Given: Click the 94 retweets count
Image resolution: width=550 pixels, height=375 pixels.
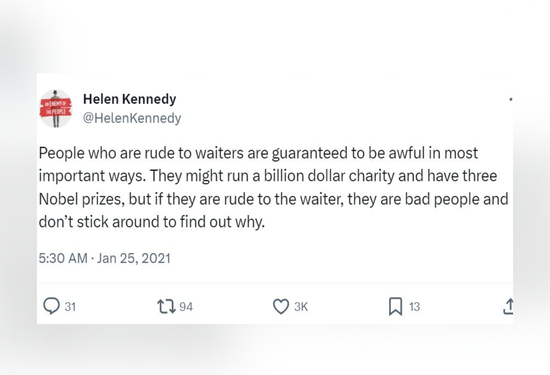Looking at the screenshot, I should point(186,307).
